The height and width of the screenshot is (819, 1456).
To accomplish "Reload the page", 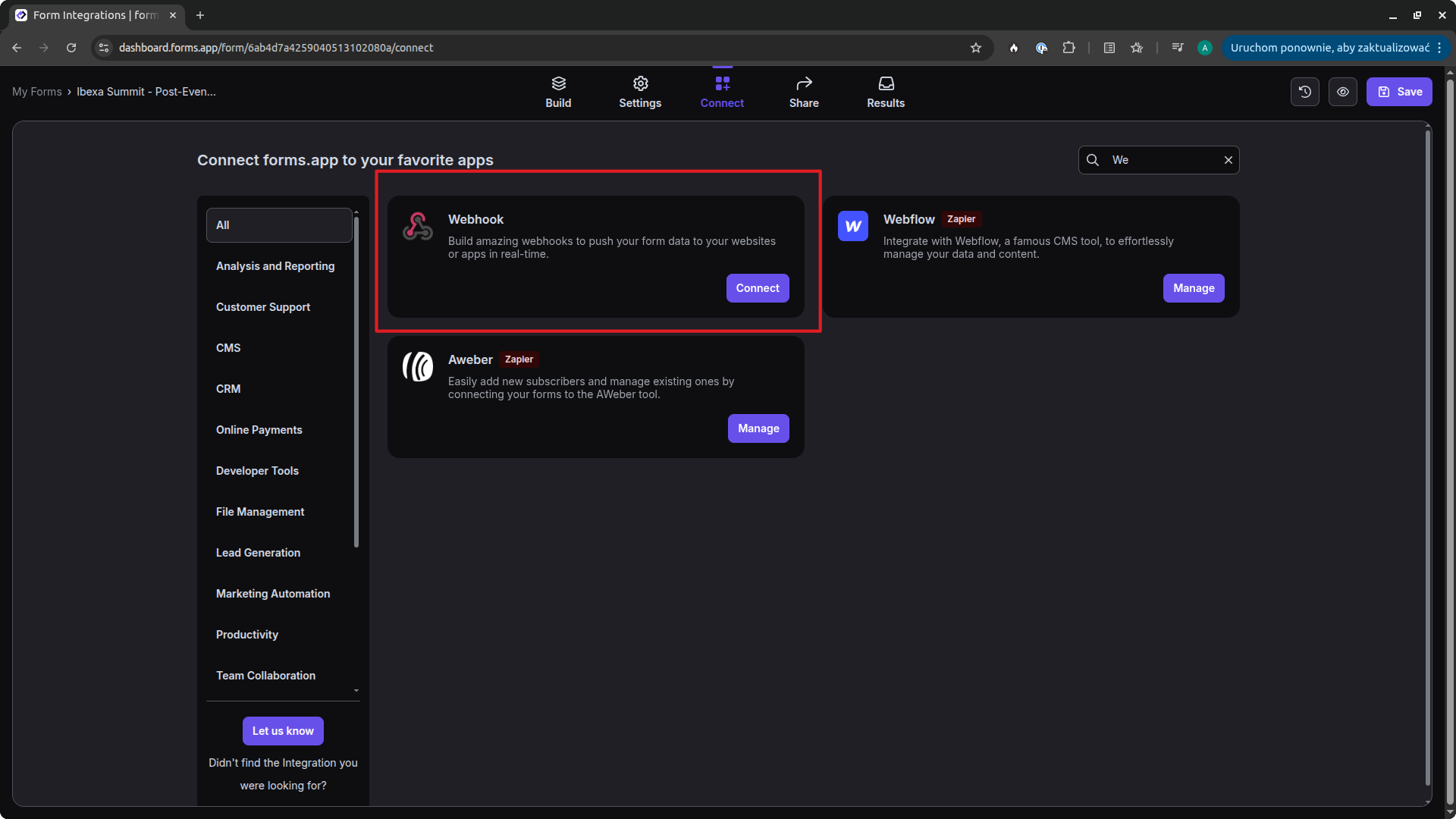I will point(71,48).
